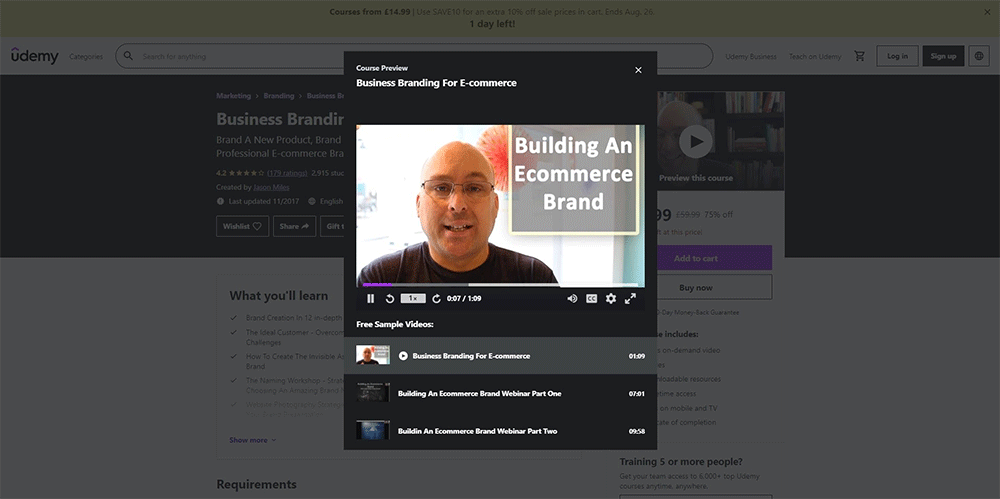Open the shopping cart icon
The width and height of the screenshot is (1000, 499).
tap(859, 56)
